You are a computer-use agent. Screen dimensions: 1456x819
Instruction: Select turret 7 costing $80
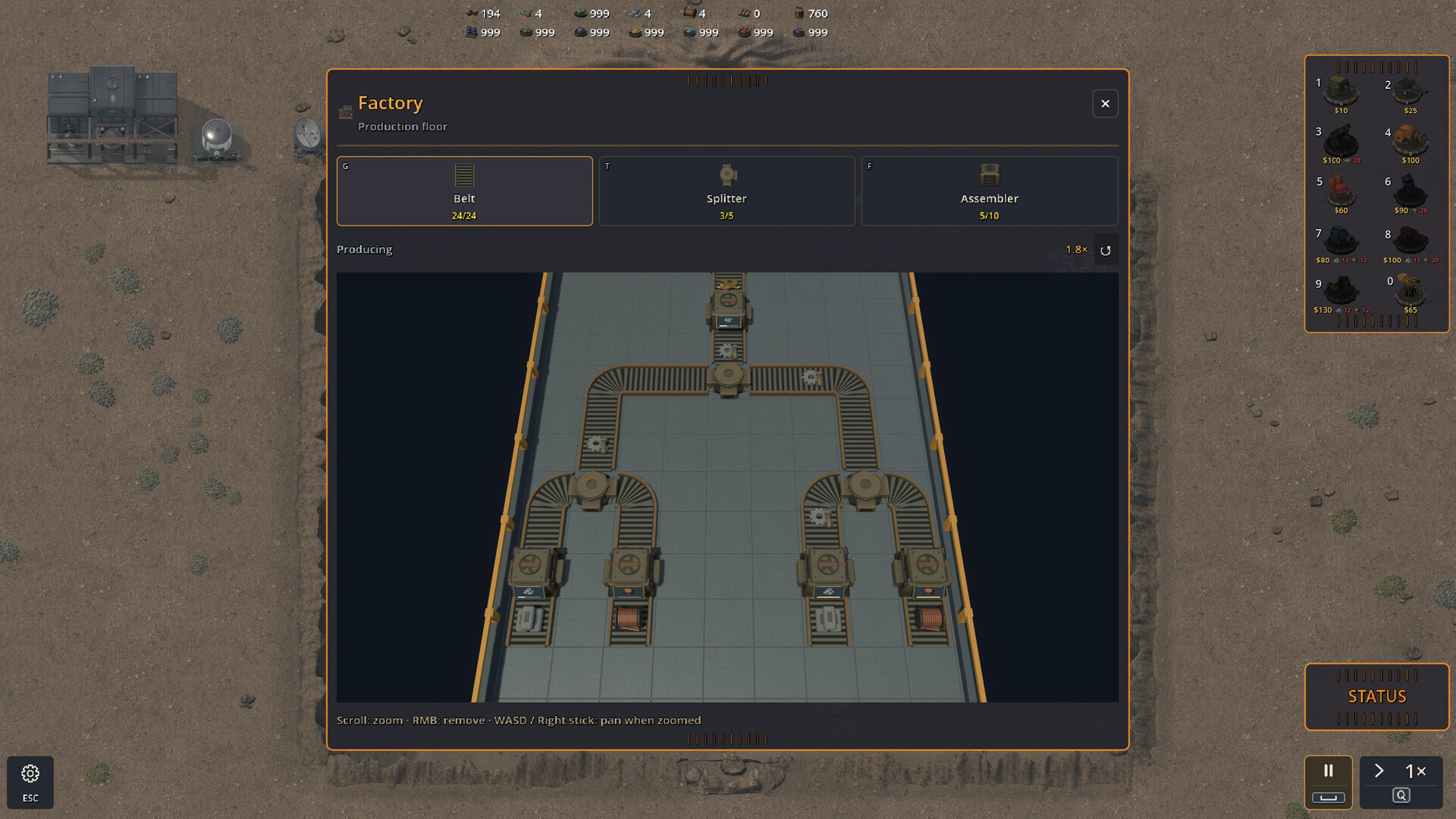pyautogui.click(x=1341, y=244)
